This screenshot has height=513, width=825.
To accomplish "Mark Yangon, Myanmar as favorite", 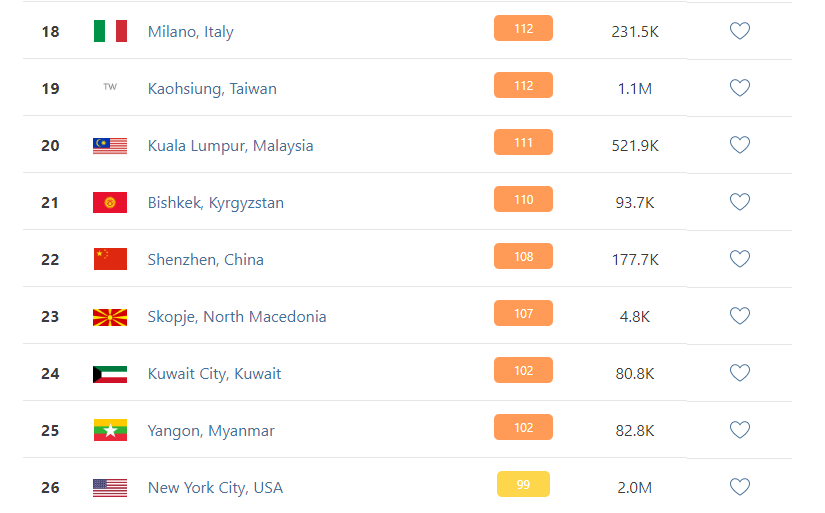I will tap(739, 430).
